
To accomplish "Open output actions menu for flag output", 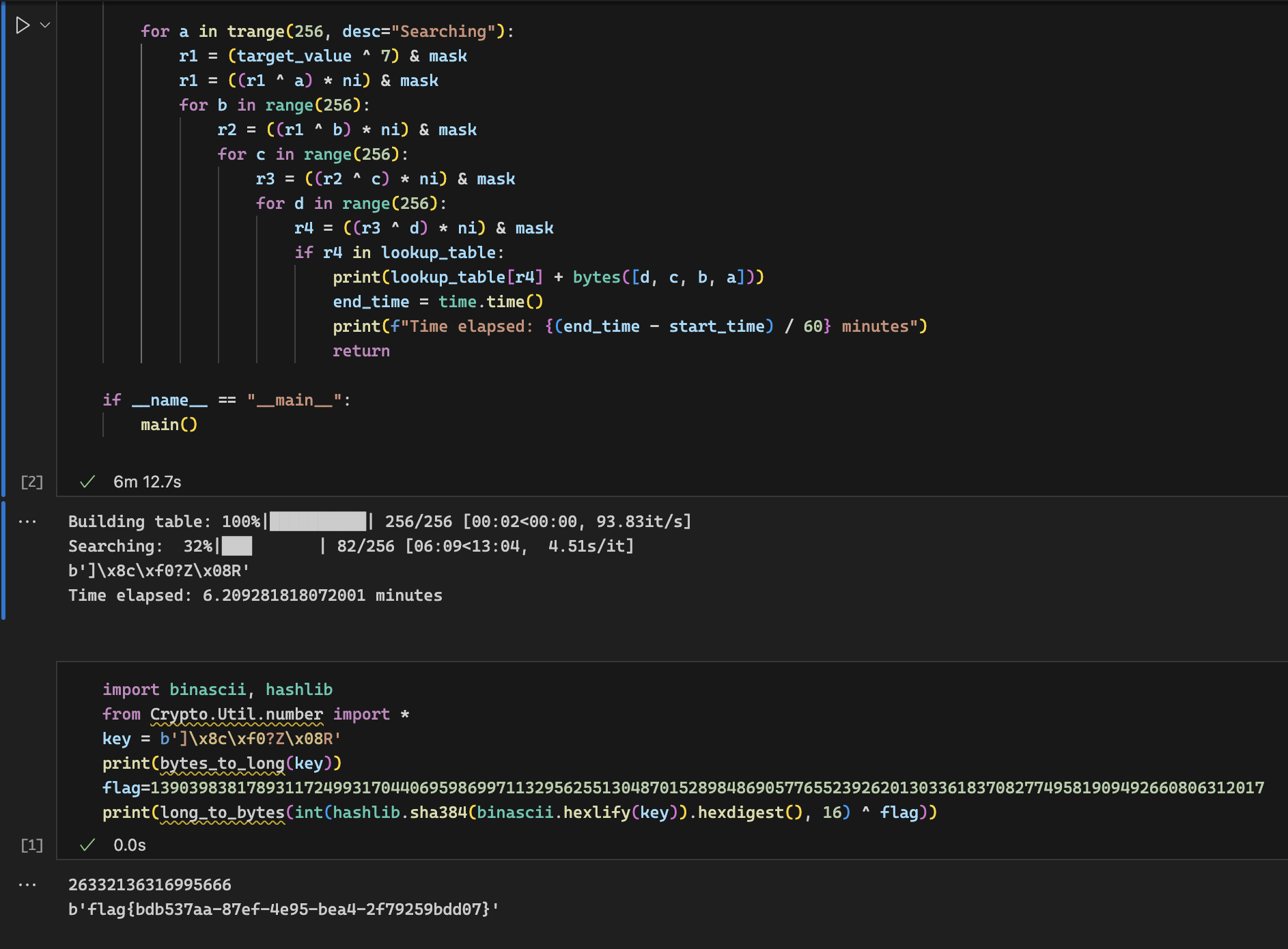I will click(27, 885).
